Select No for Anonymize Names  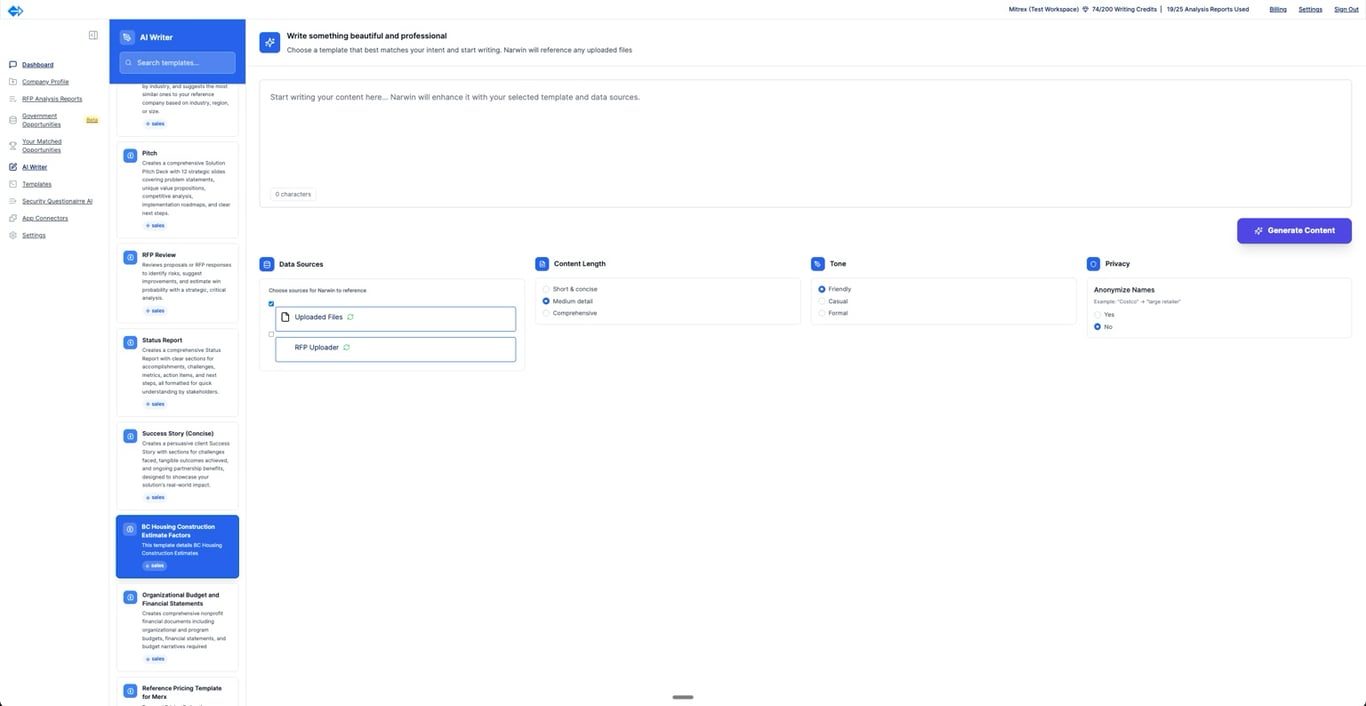(x=1097, y=327)
